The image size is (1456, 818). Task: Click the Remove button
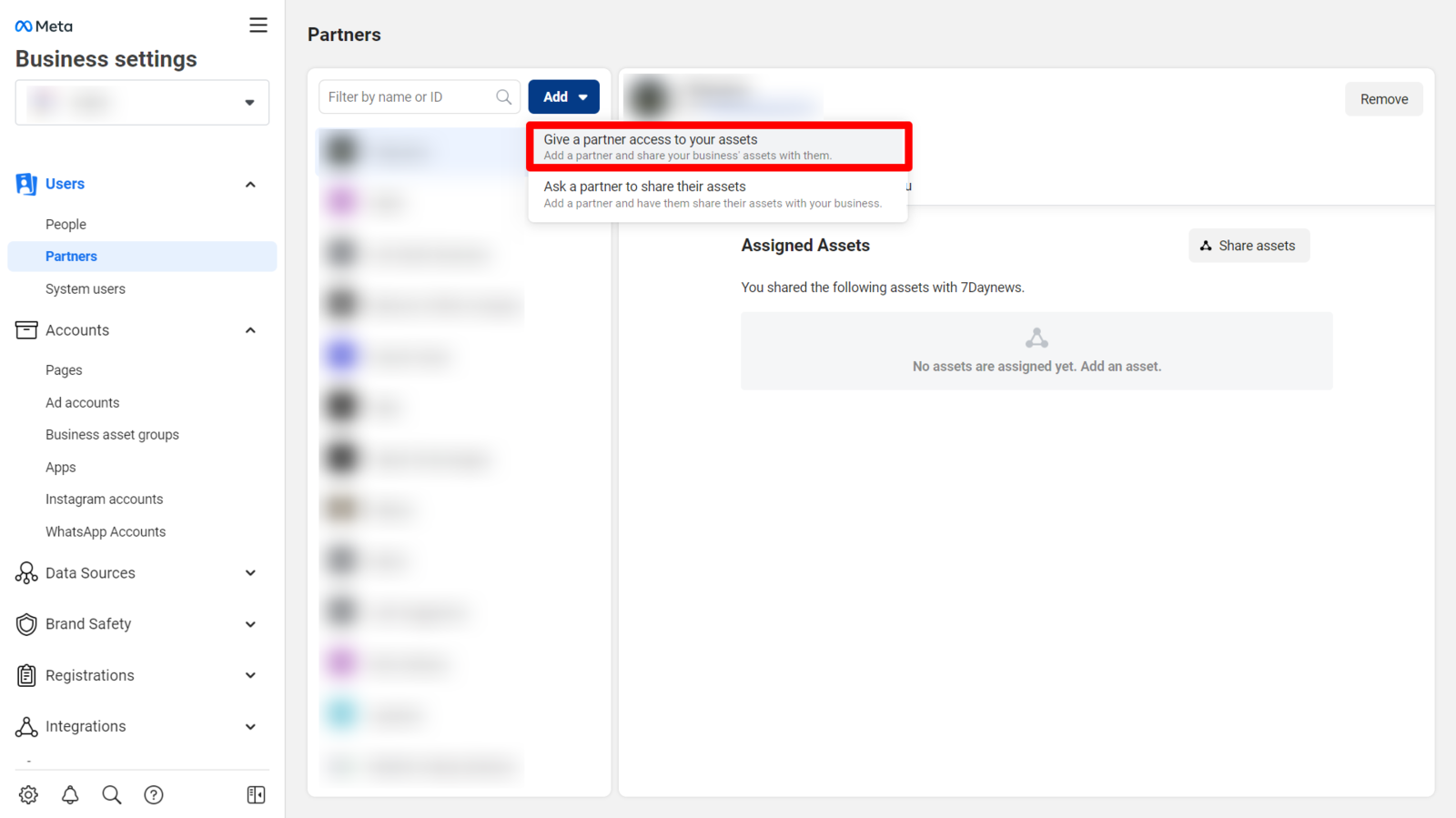click(x=1383, y=99)
